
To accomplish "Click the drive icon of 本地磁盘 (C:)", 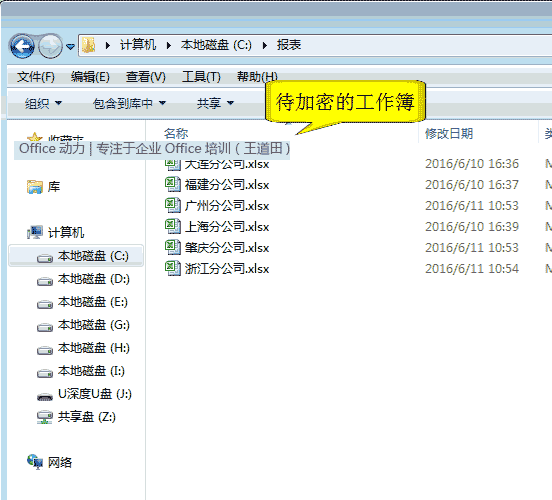I will pos(45,258).
